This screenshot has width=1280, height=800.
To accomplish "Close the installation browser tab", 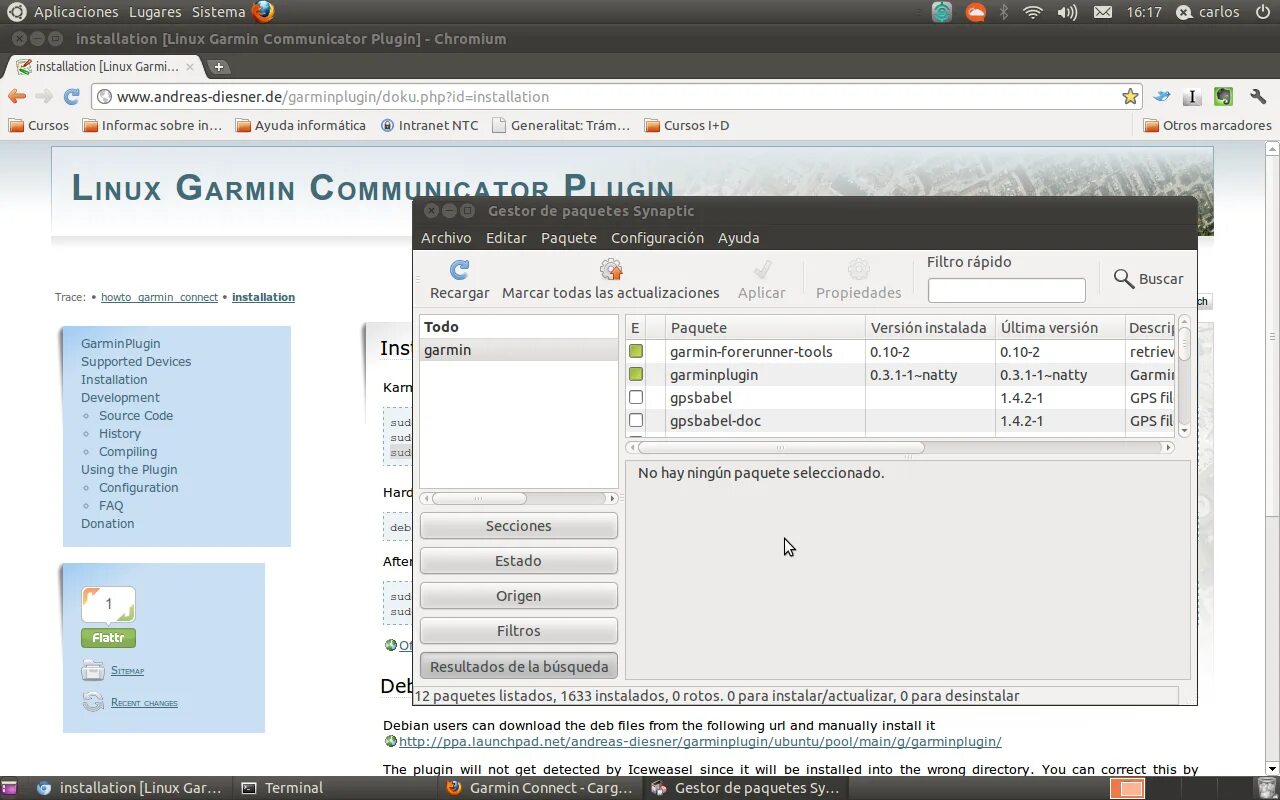I will coord(191,67).
